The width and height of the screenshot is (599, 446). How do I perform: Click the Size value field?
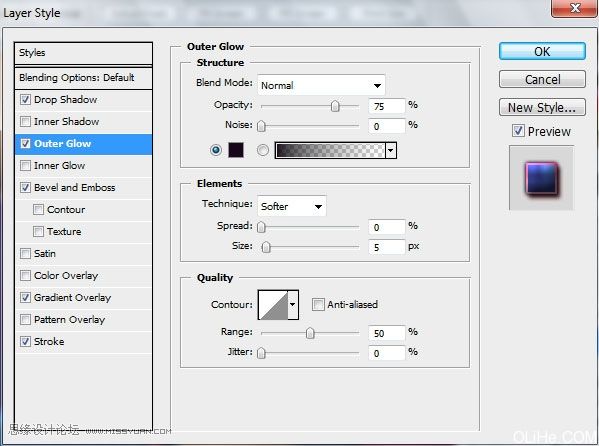(387, 247)
